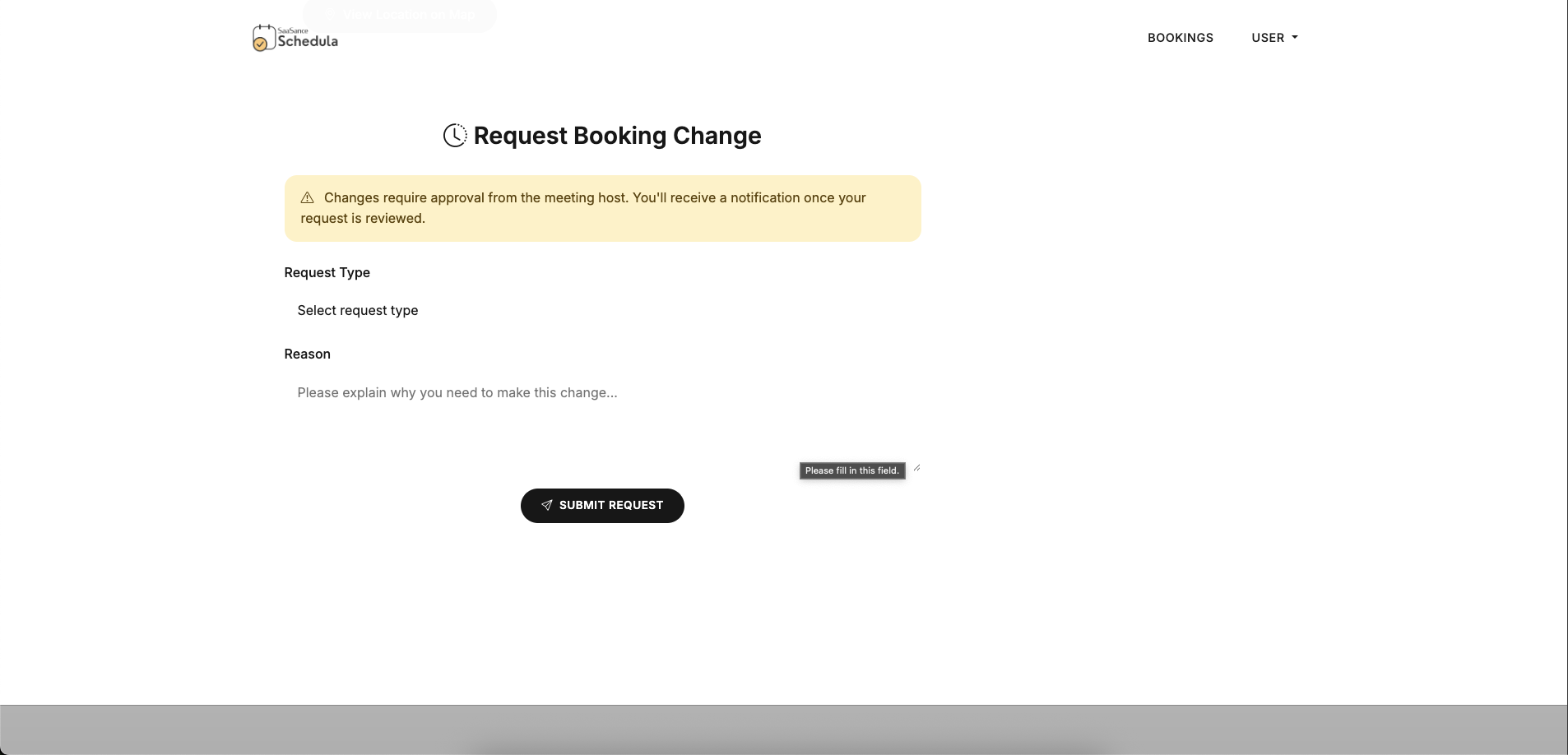Viewport: 1568px width, 755px height.
Task: Click the Request Type field label
Action: point(326,272)
